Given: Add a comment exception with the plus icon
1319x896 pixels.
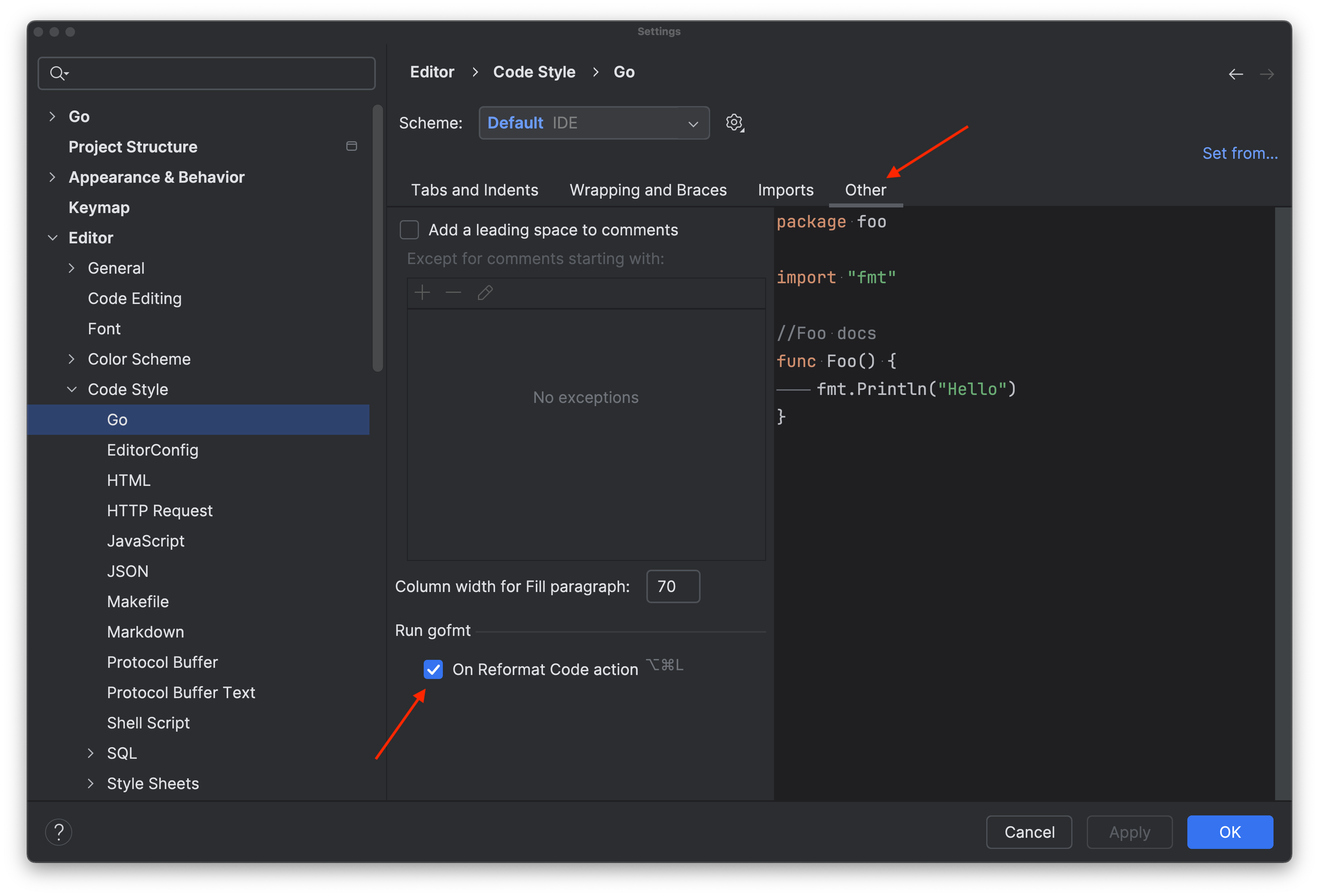Looking at the screenshot, I should 422,292.
